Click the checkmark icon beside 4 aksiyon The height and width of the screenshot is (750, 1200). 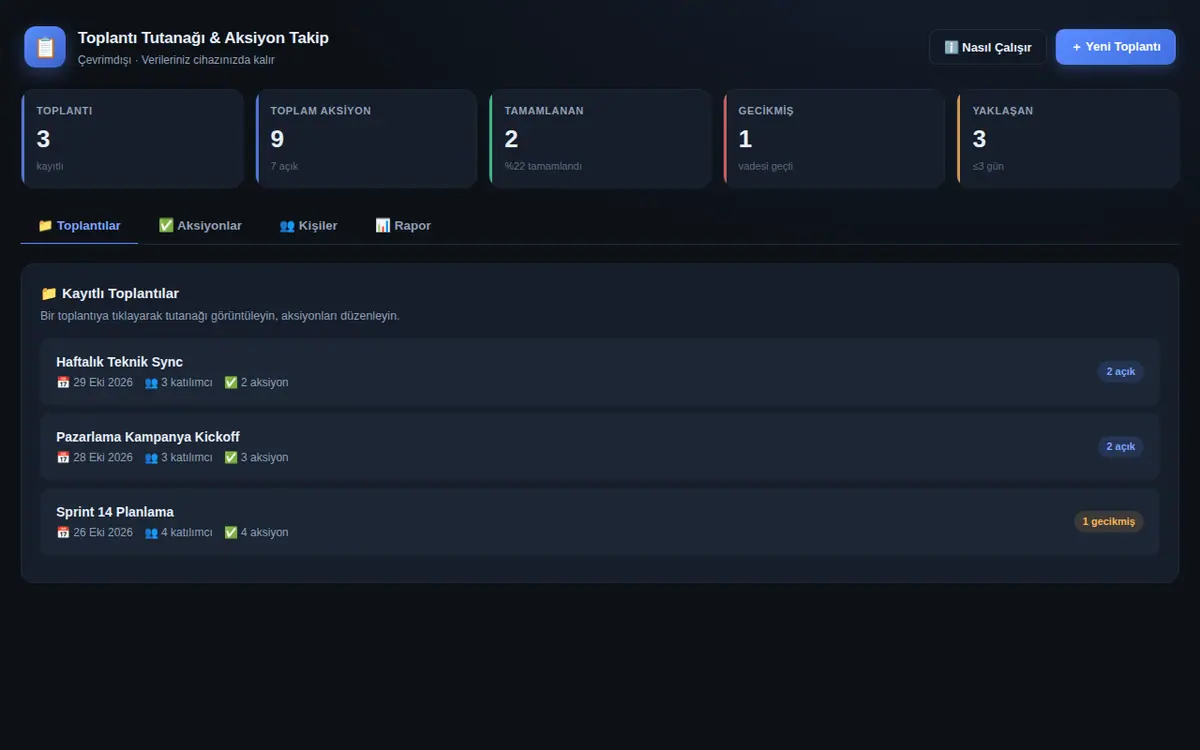[x=231, y=533]
